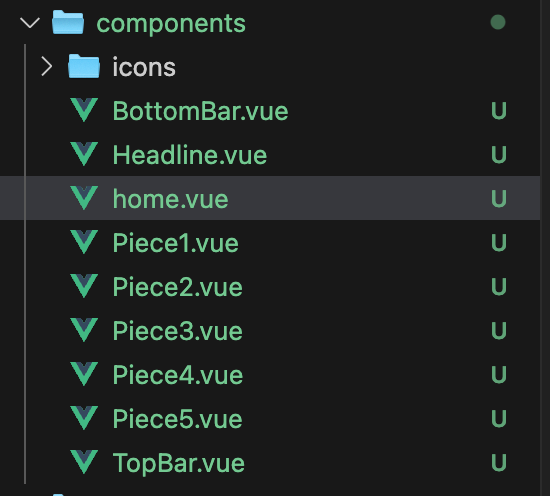The height and width of the screenshot is (496, 550).
Task: Click the Vue icon beside home.vue
Action: pos(84,198)
